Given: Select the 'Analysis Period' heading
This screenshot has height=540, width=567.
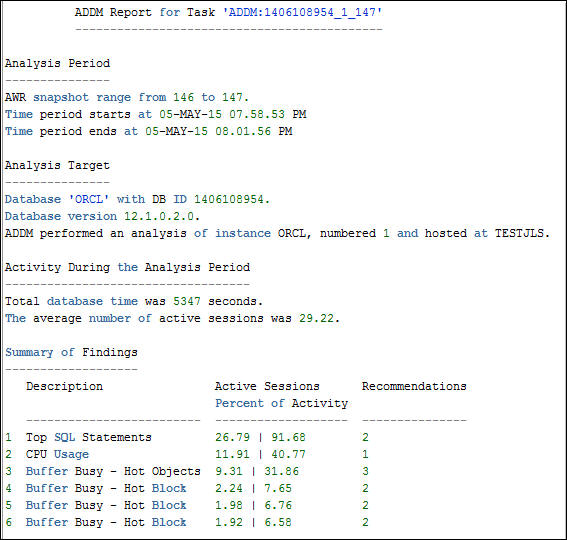Looking at the screenshot, I should (x=57, y=63).
